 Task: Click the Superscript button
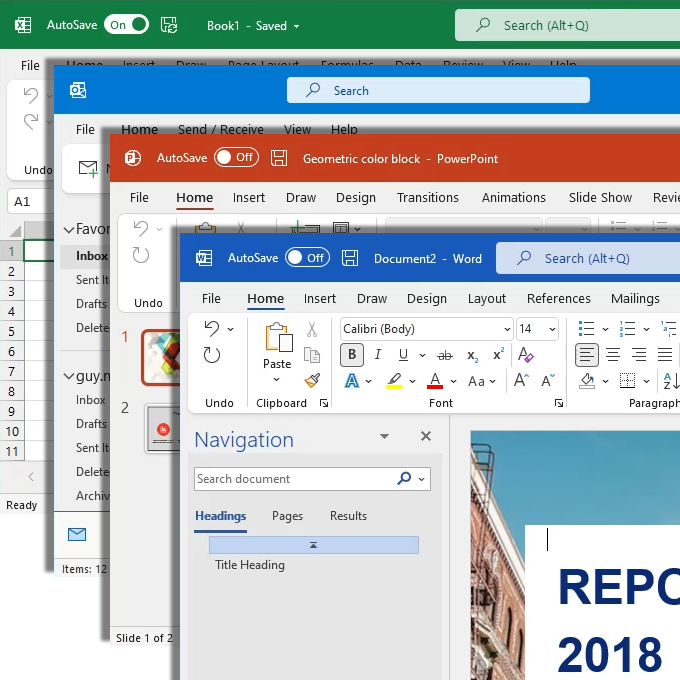[x=498, y=355]
